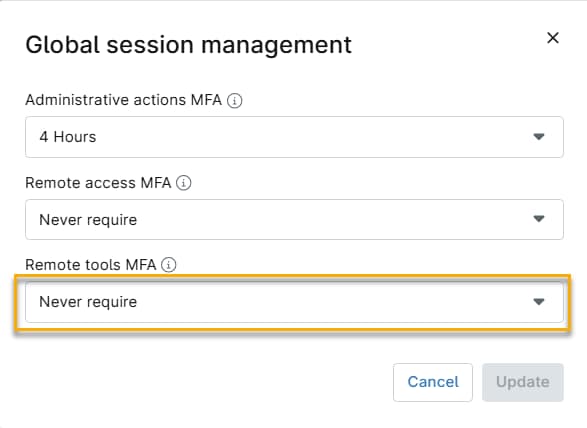Close the Global session management dialog
587x428 pixels.
(553, 38)
